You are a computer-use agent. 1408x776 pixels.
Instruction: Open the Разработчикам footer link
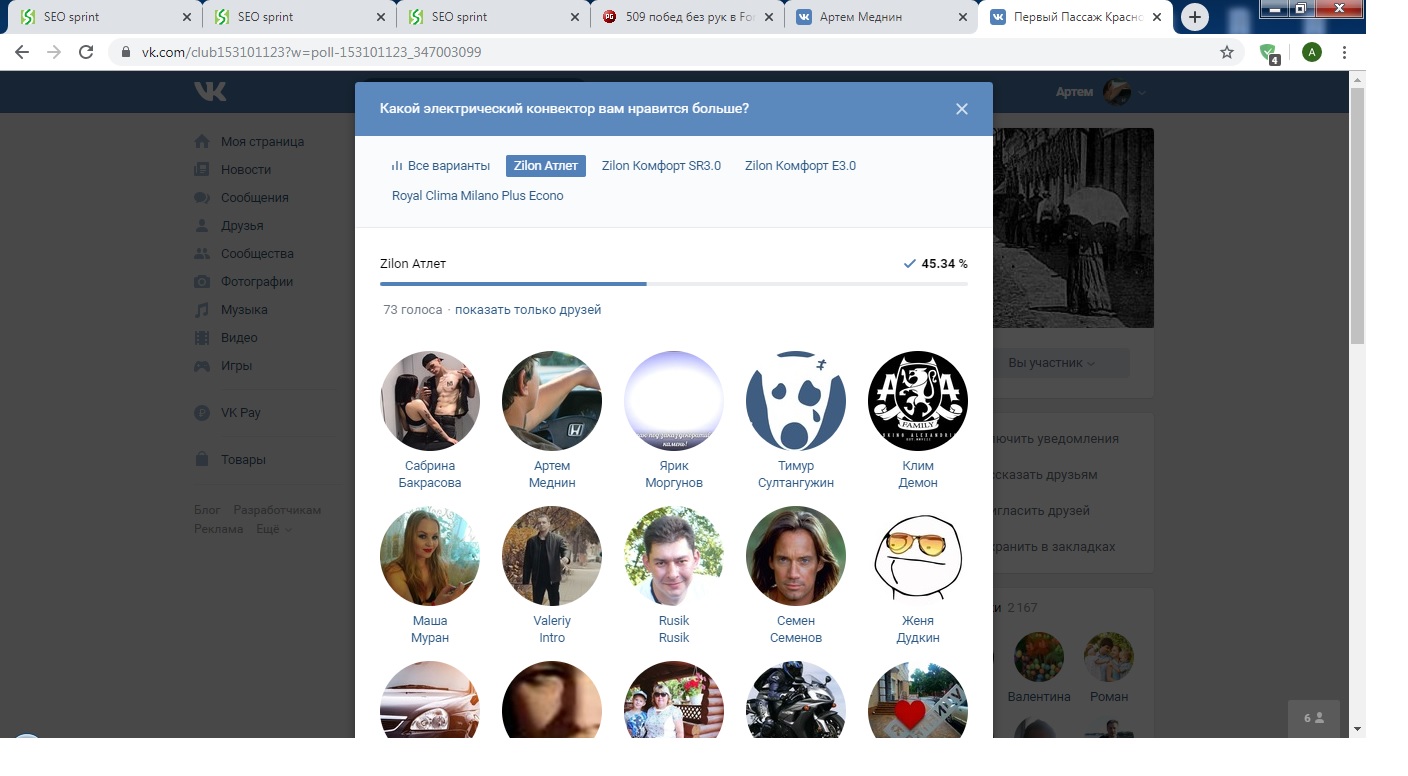point(277,510)
